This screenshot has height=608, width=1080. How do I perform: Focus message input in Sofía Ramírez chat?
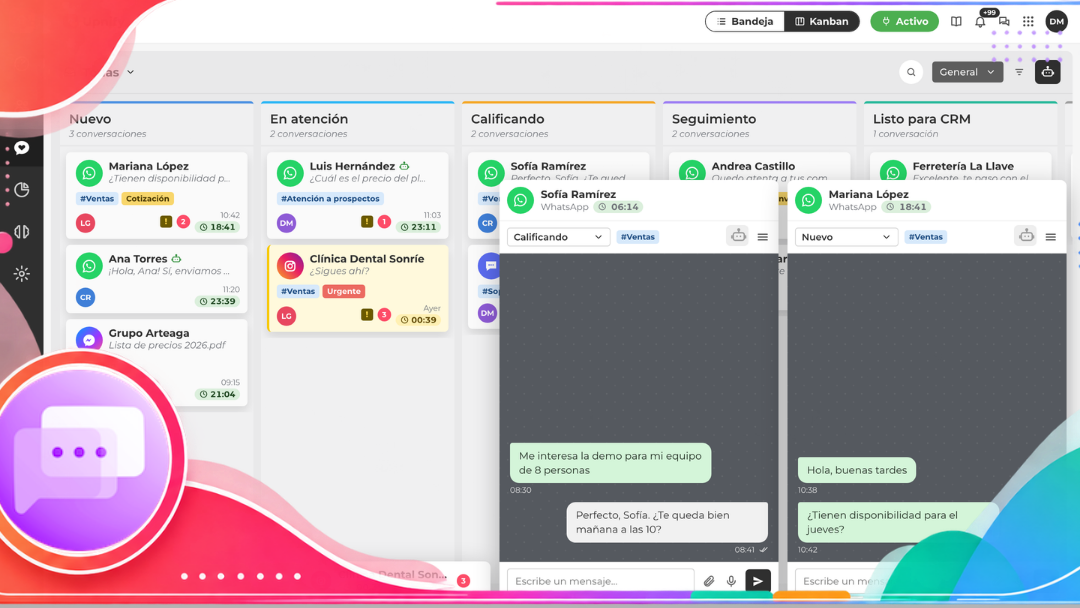(x=601, y=580)
